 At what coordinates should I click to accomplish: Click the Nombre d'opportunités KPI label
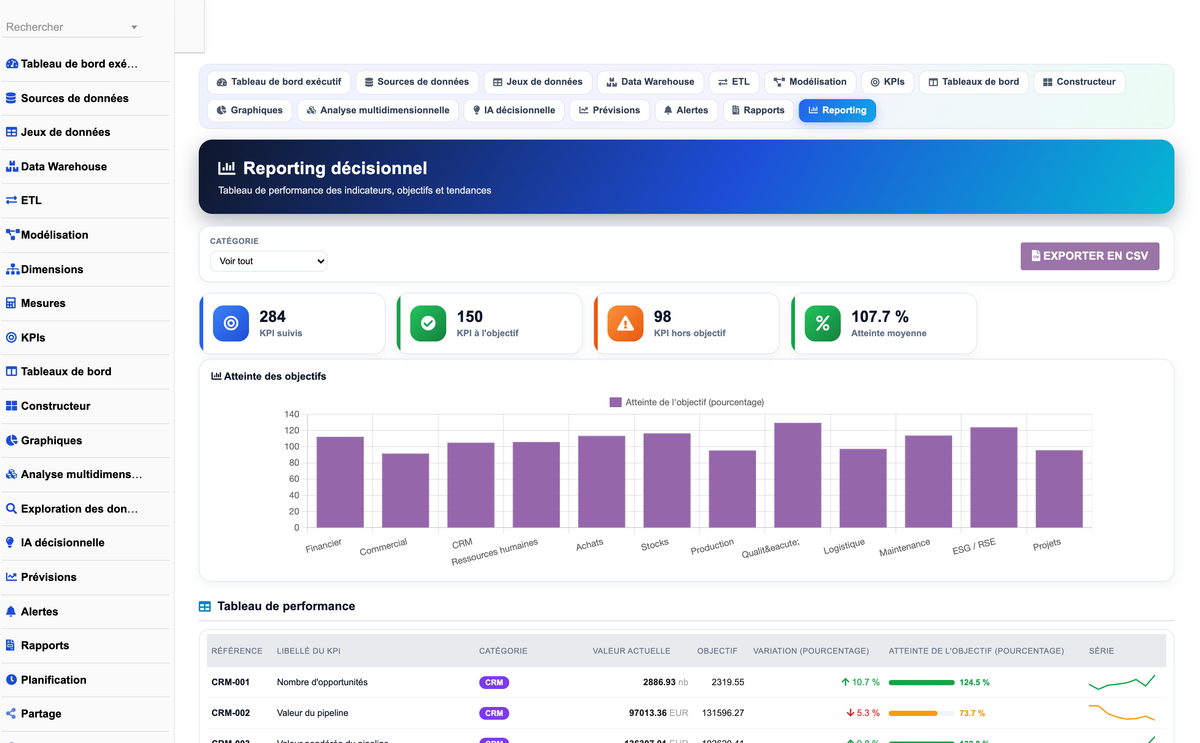point(322,682)
